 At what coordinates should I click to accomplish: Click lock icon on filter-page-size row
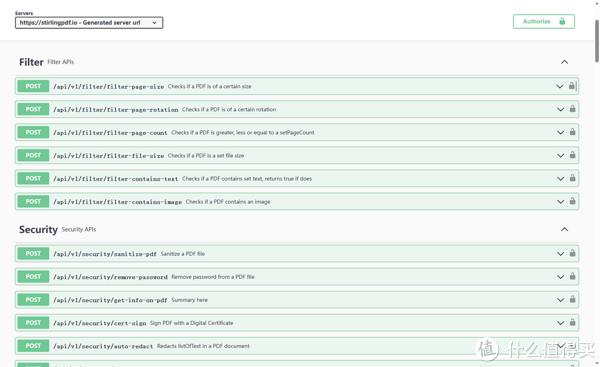(x=572, y=86)
